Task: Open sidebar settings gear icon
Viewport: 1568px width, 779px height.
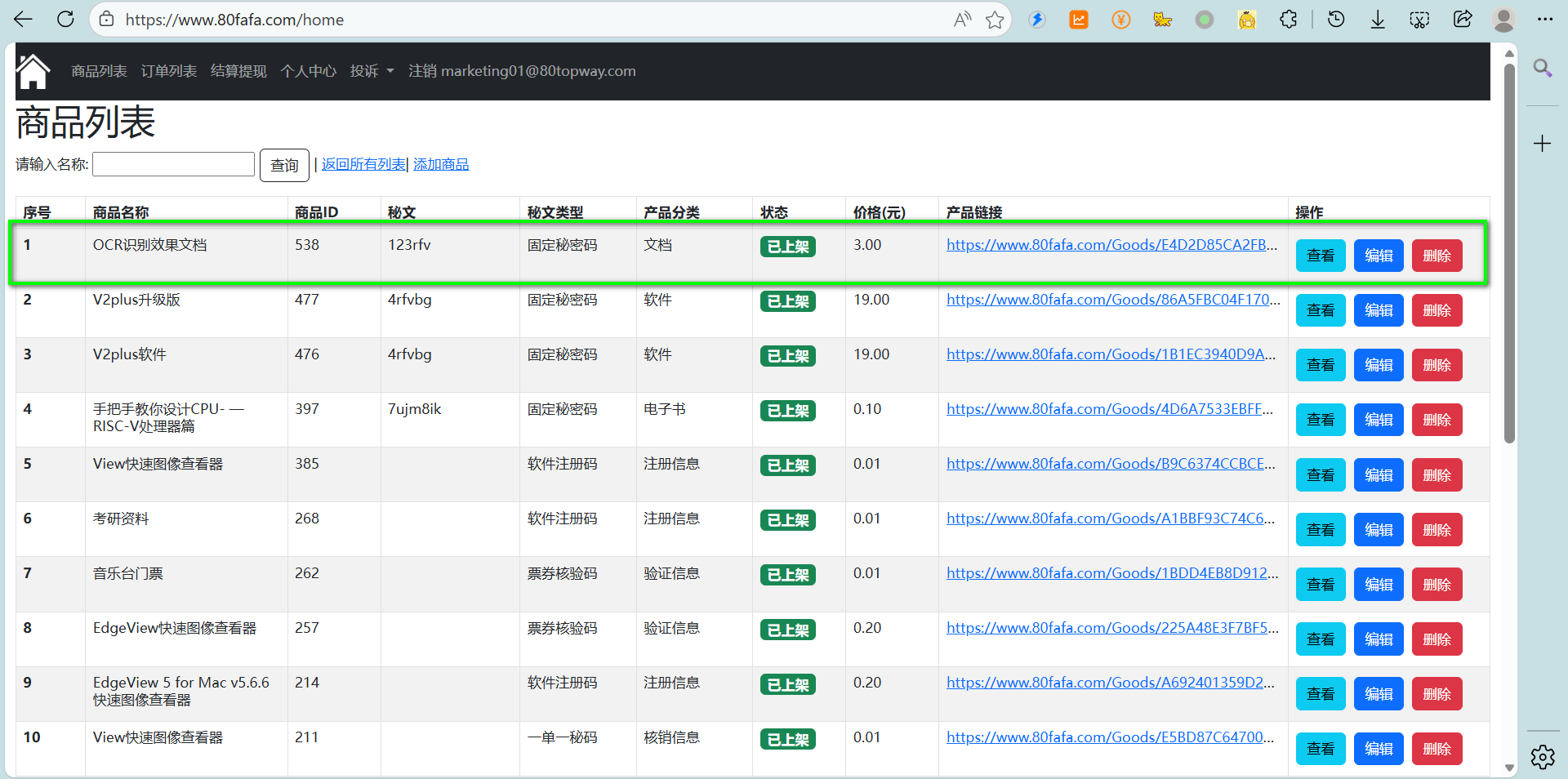Action: point(1542,757)
